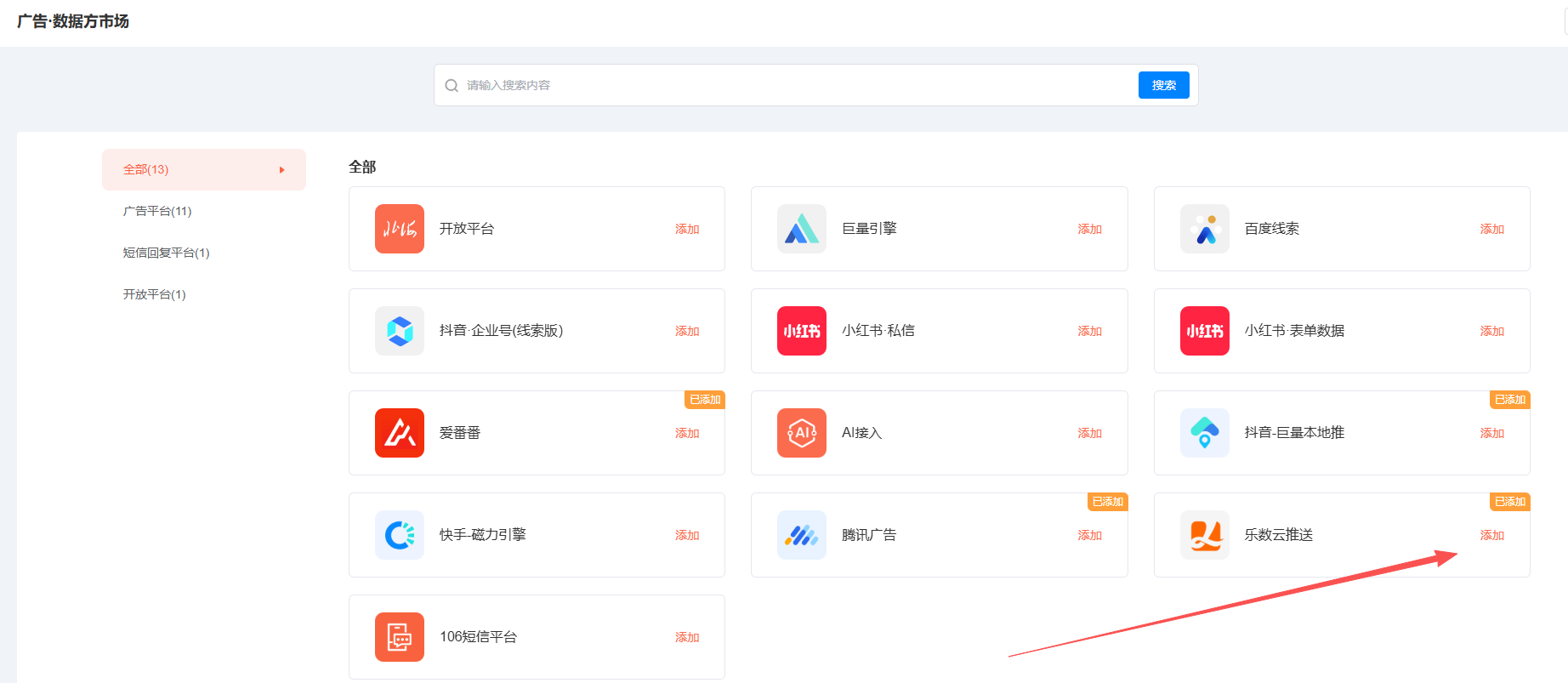Click 添加 on the 小红书·表单数据 card
The image size is (1568, 683).
click(1491, 331)
